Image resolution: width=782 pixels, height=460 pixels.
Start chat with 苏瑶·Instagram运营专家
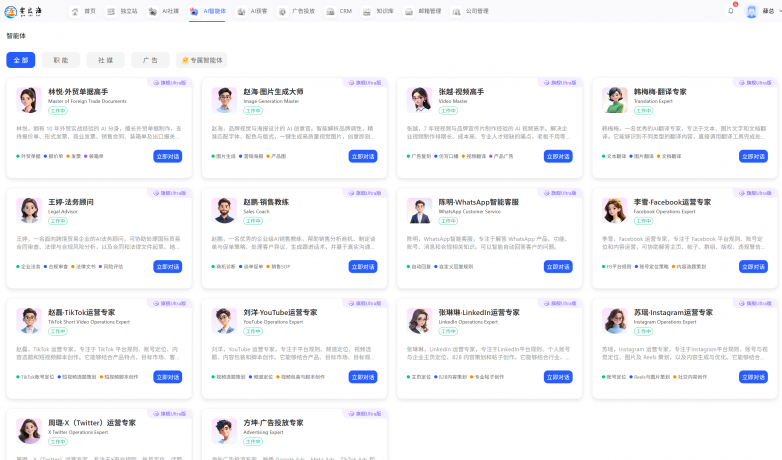coord(753,377)
